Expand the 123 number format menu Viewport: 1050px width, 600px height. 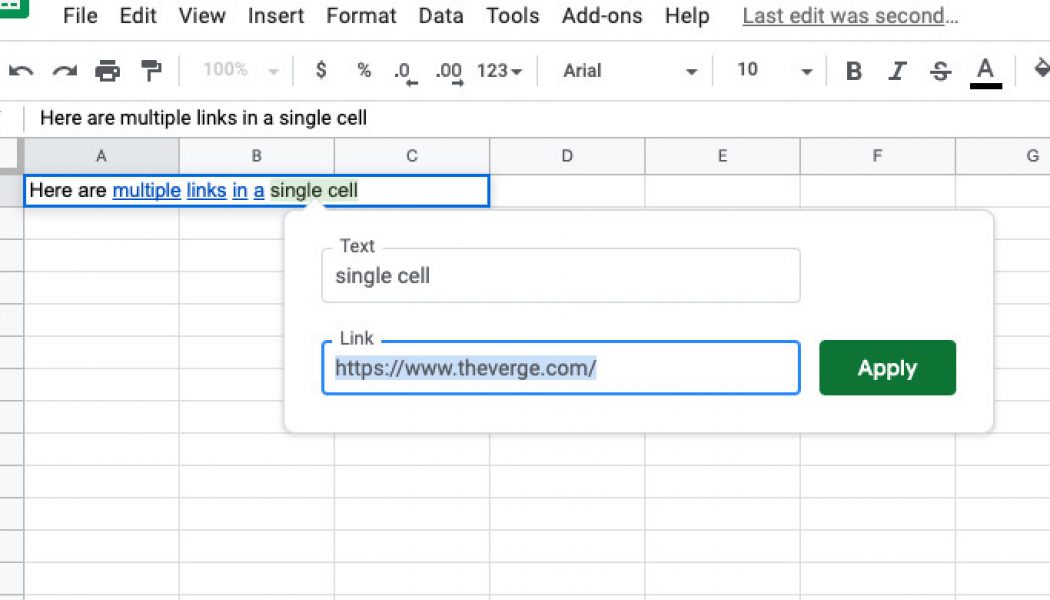click(498, 70)
